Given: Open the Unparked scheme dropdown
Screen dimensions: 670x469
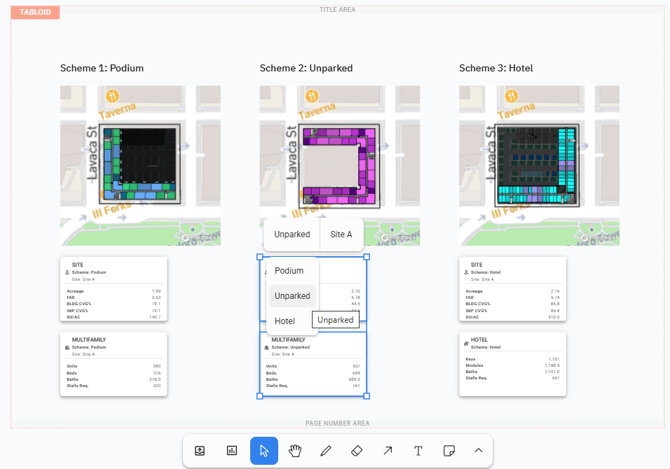Looking at the screenshot, I should pyautogui.click(x=292, y=234).
